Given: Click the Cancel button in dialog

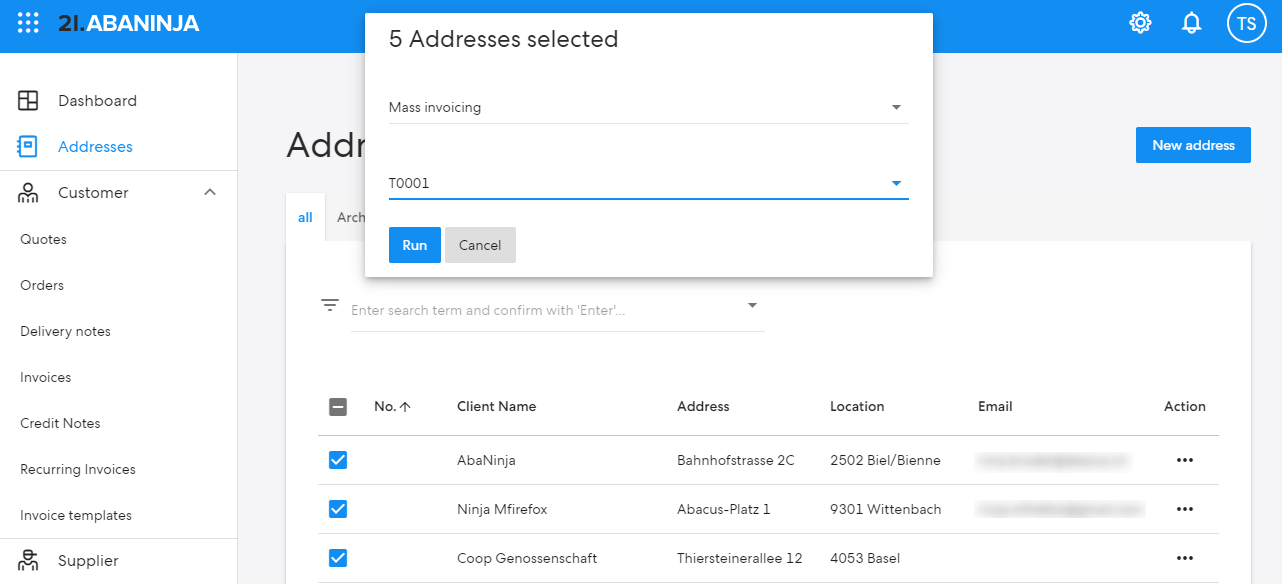Looking at the screenshot, I should tap(480, 245).
